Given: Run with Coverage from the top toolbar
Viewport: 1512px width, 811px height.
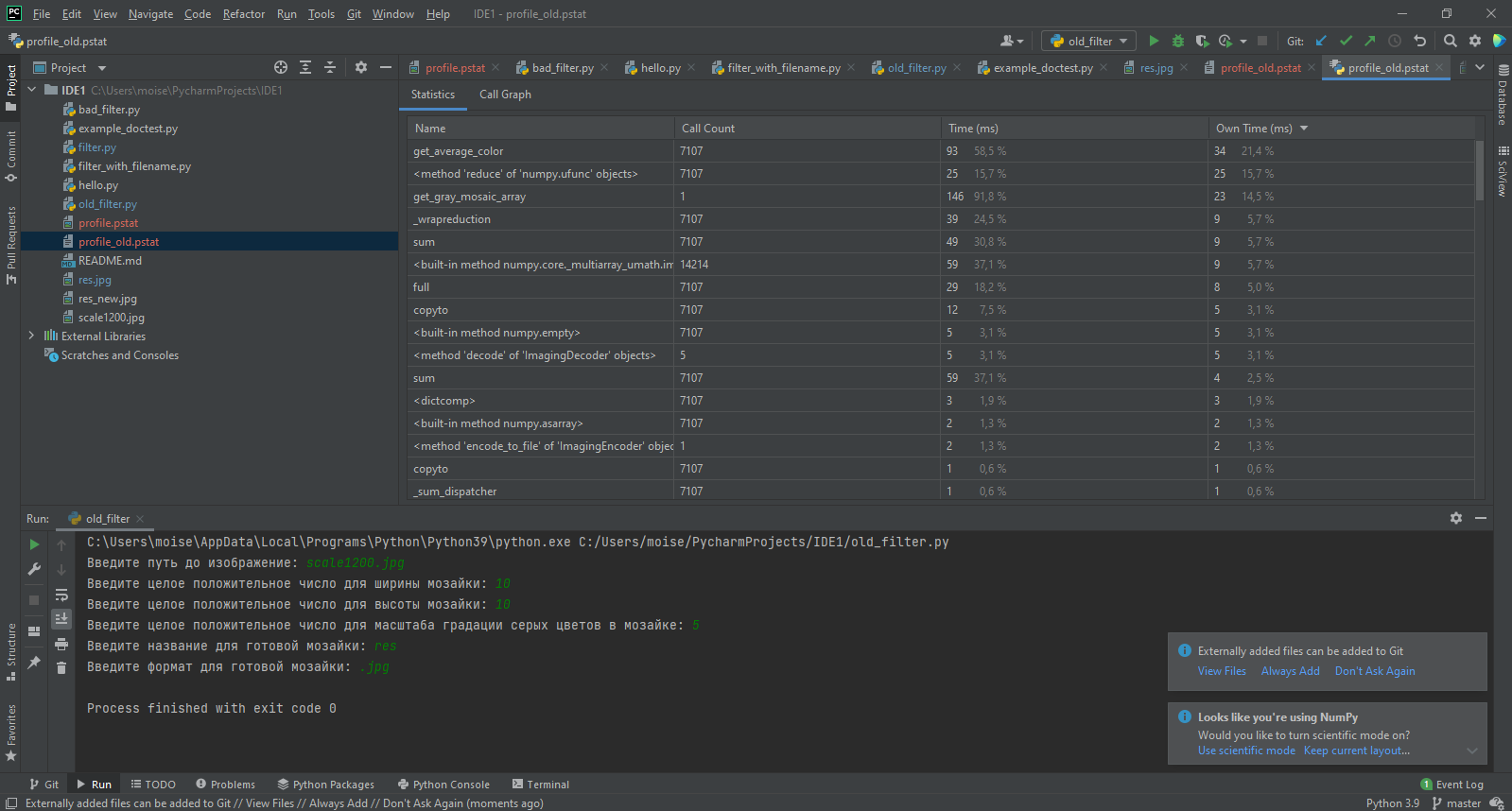Looking at the screenshot, I should [1202, 41].
